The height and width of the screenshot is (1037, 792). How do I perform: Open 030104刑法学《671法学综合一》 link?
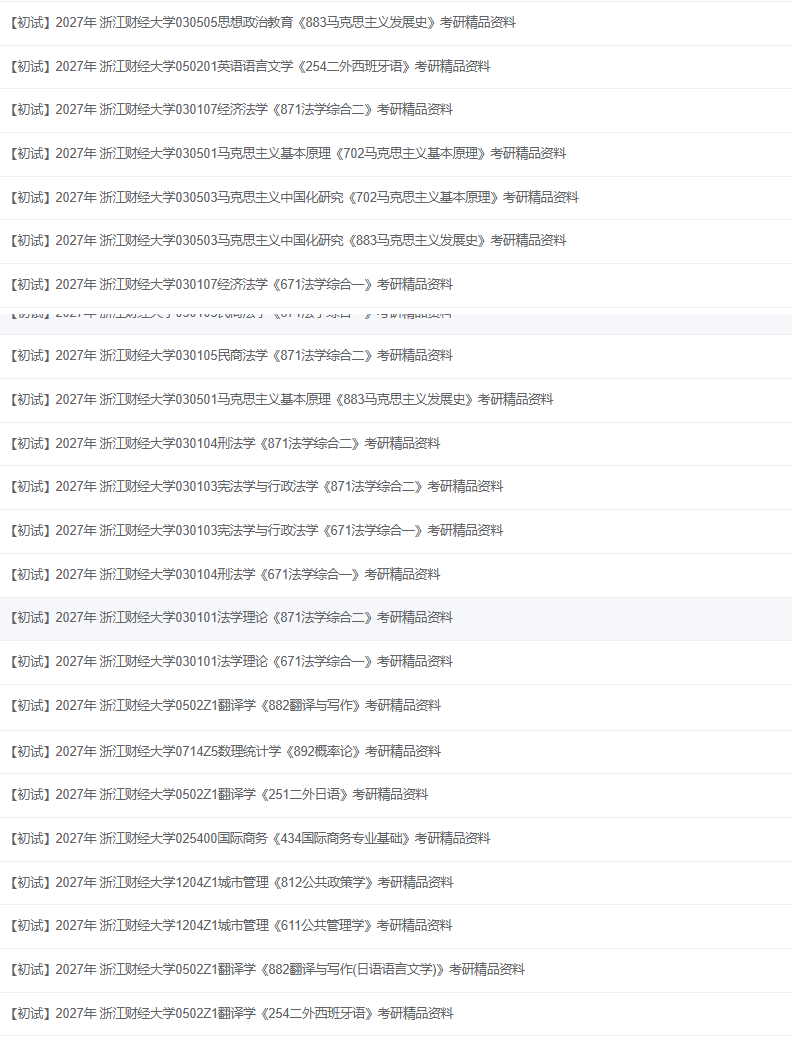[x=225, y=574]
